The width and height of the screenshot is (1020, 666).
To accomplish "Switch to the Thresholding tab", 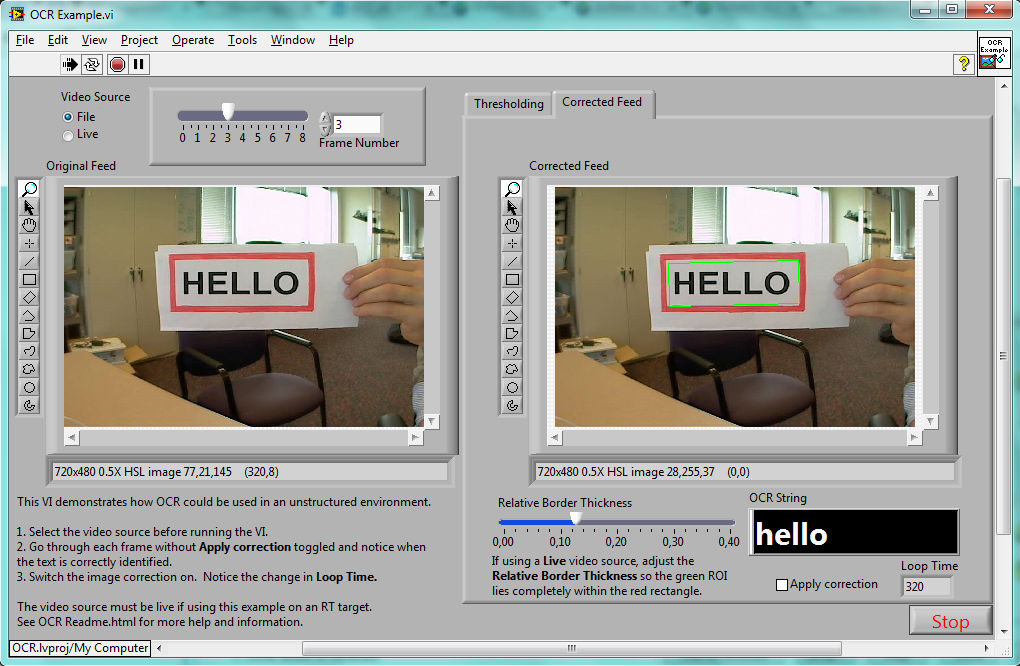I will pos(508,104).
